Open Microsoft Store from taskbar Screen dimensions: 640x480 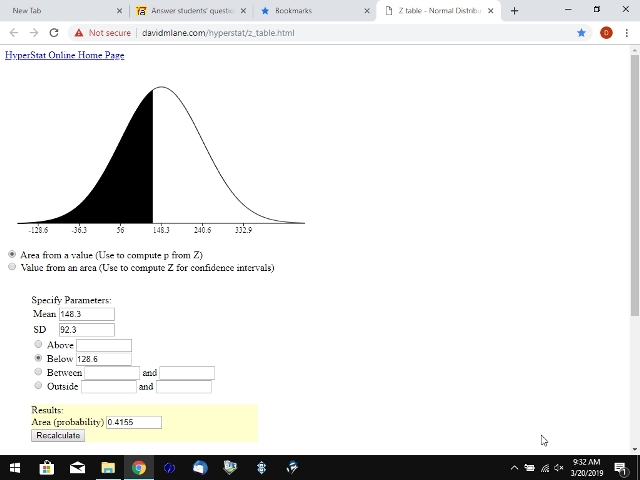47,467
